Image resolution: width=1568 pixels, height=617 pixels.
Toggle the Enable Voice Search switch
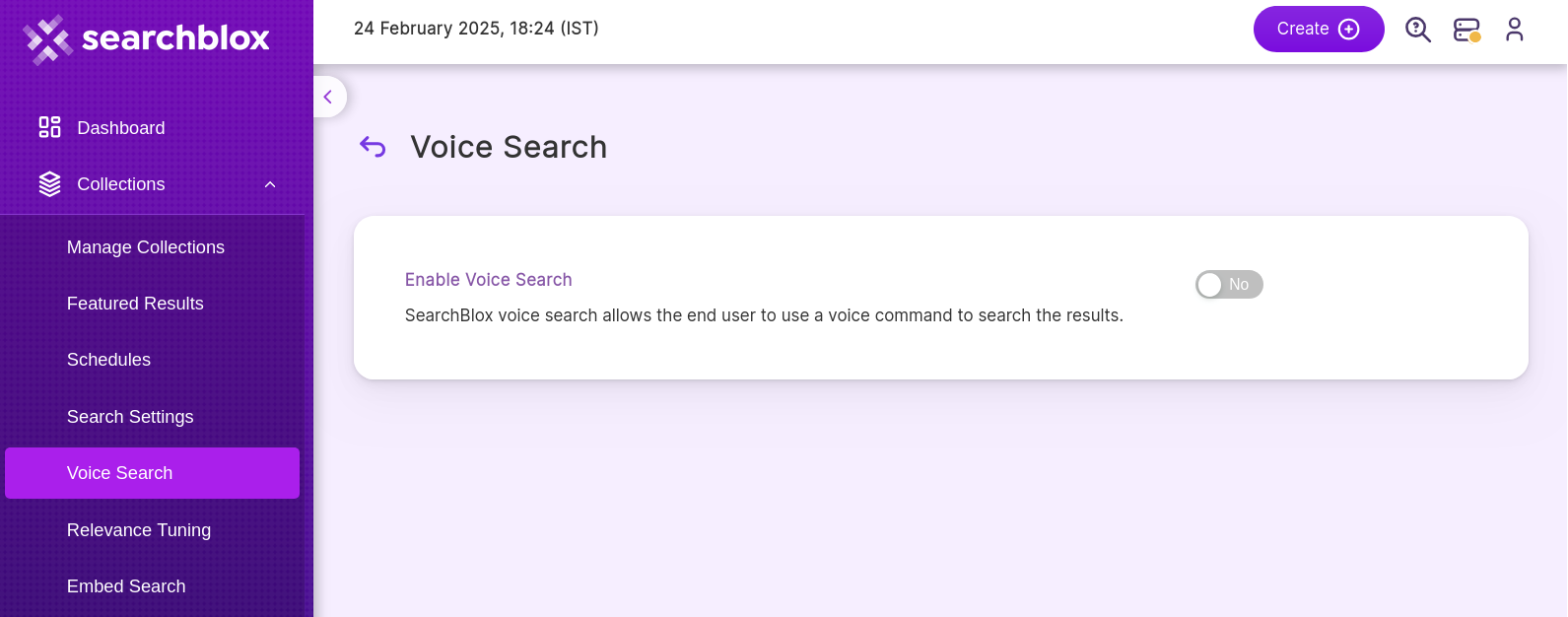point(1229,285)
